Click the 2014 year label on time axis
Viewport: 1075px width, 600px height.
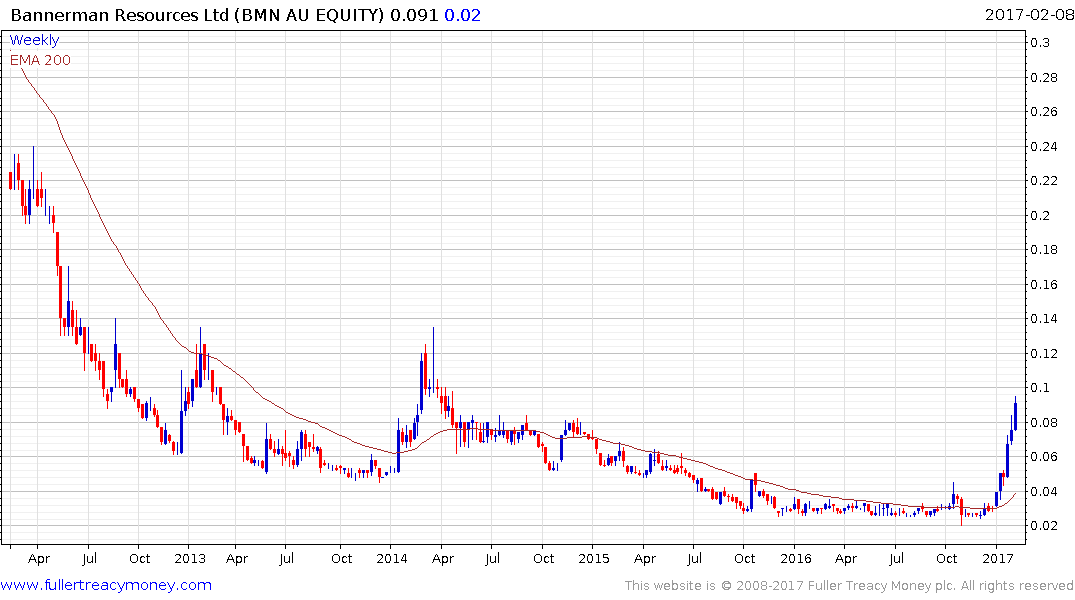(x=391, y=558)
